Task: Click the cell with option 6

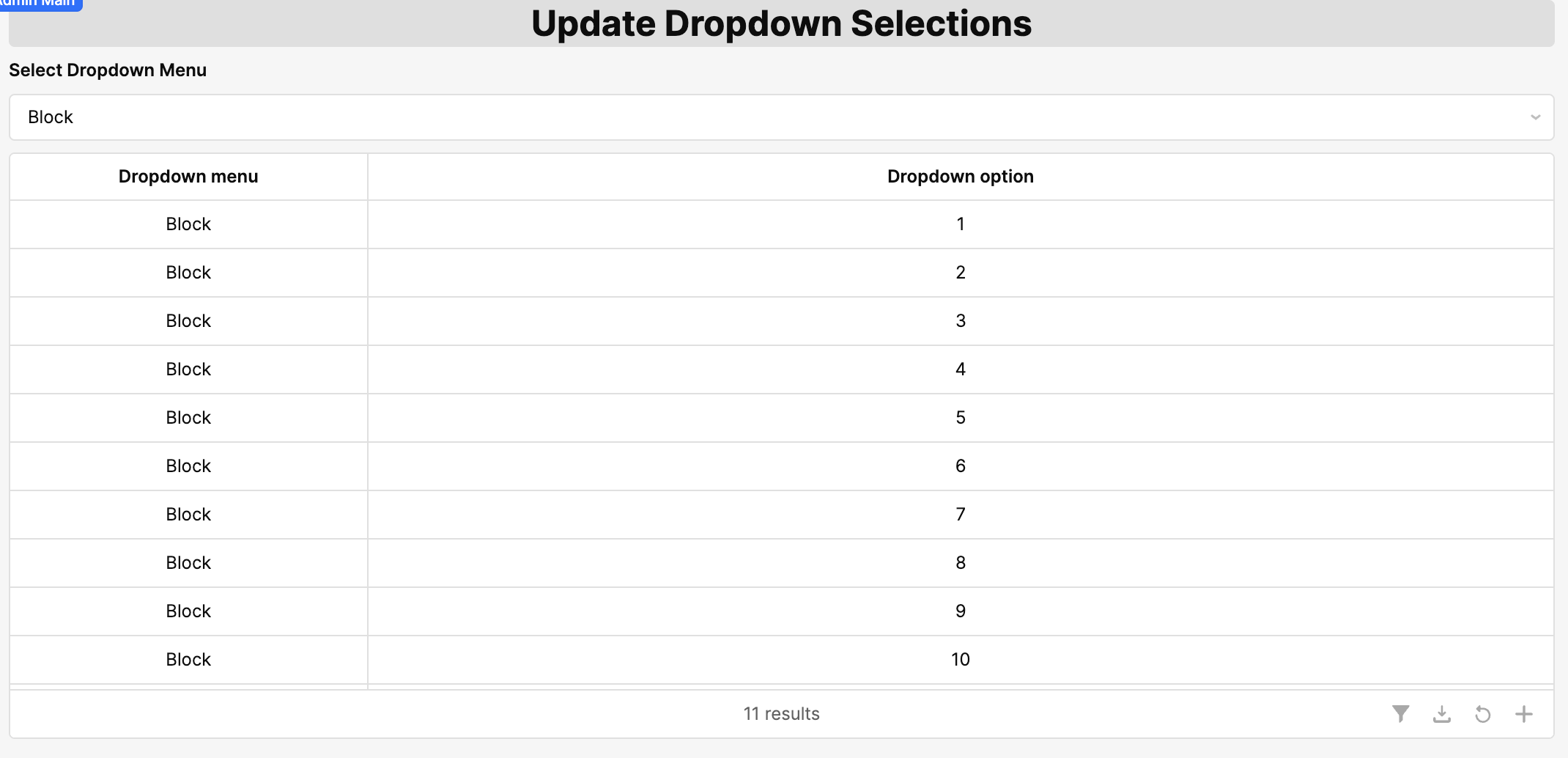Action: 960,466
